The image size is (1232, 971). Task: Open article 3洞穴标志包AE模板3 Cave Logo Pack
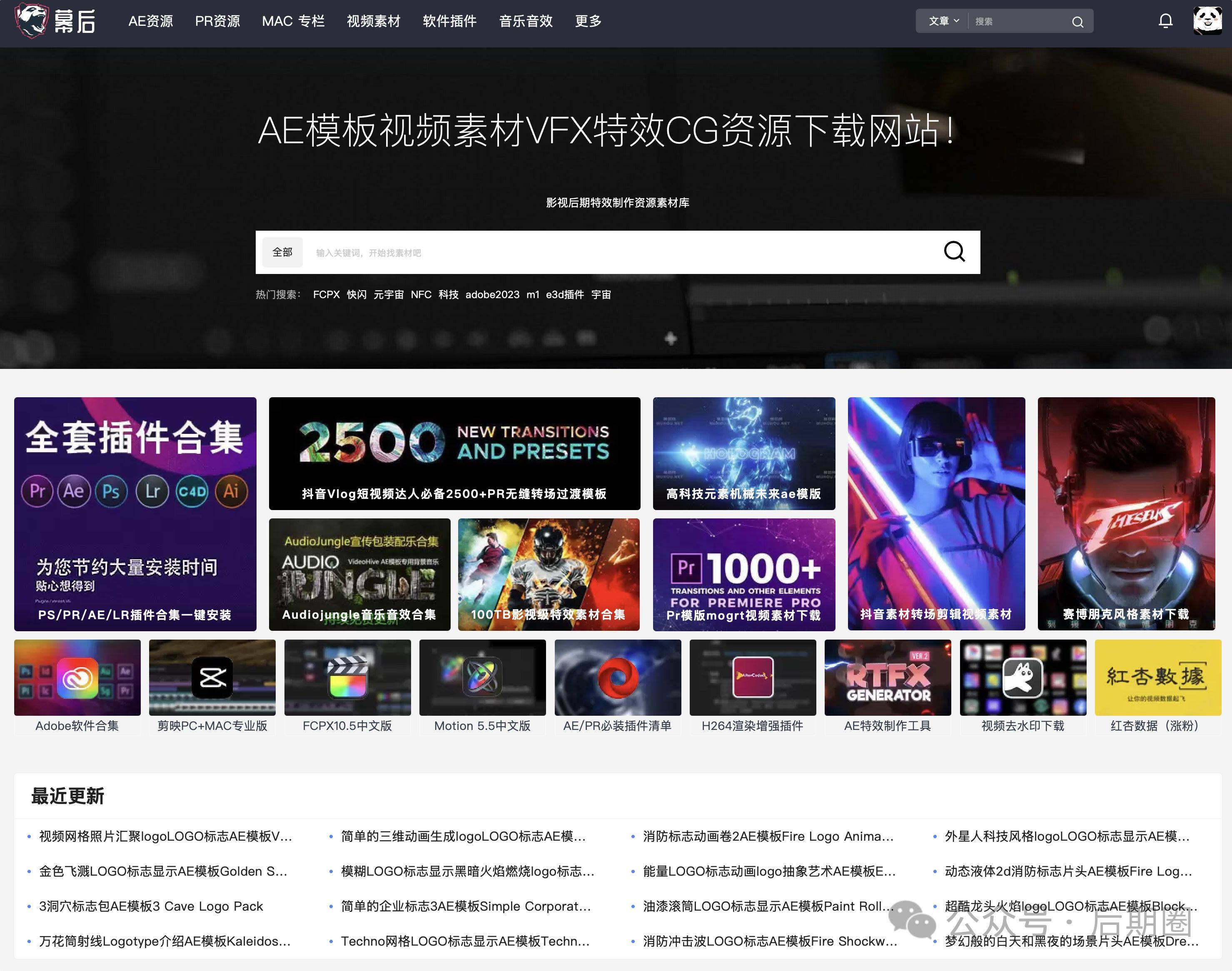[x=151, y=906]
